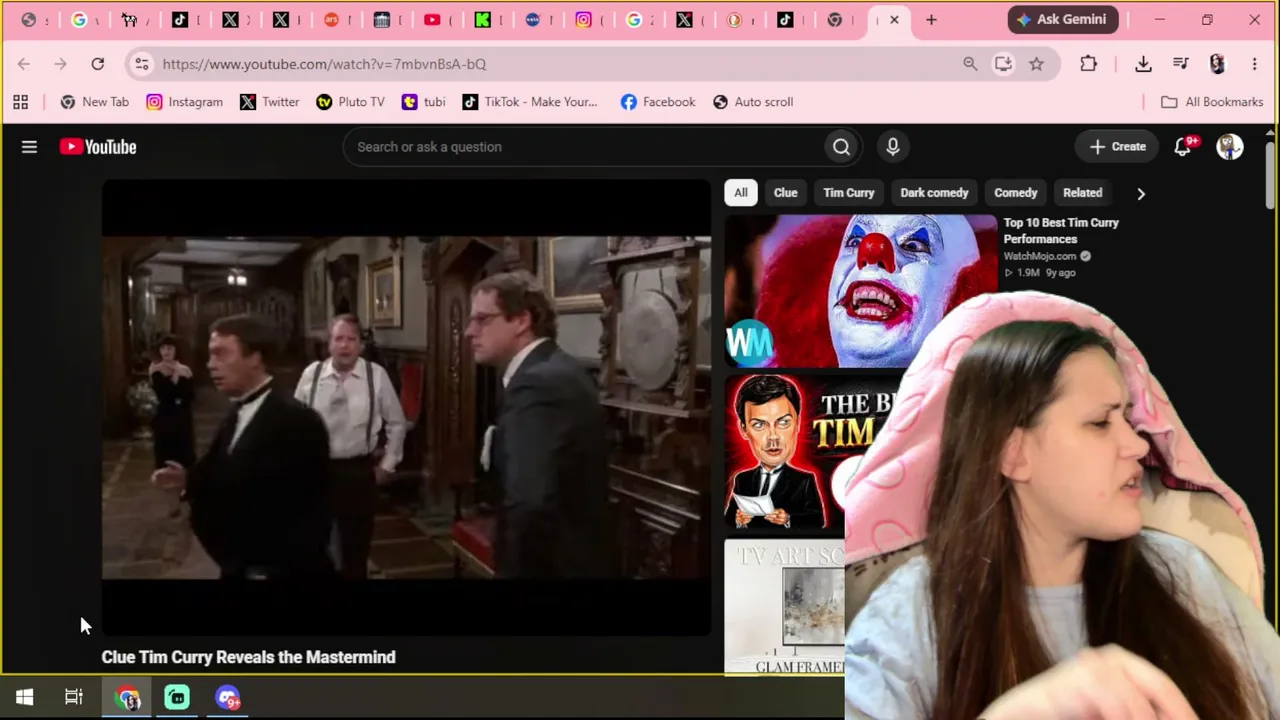The image size is (1280, 720).
Task: Go back to the previous page
Action: [24, 64]
